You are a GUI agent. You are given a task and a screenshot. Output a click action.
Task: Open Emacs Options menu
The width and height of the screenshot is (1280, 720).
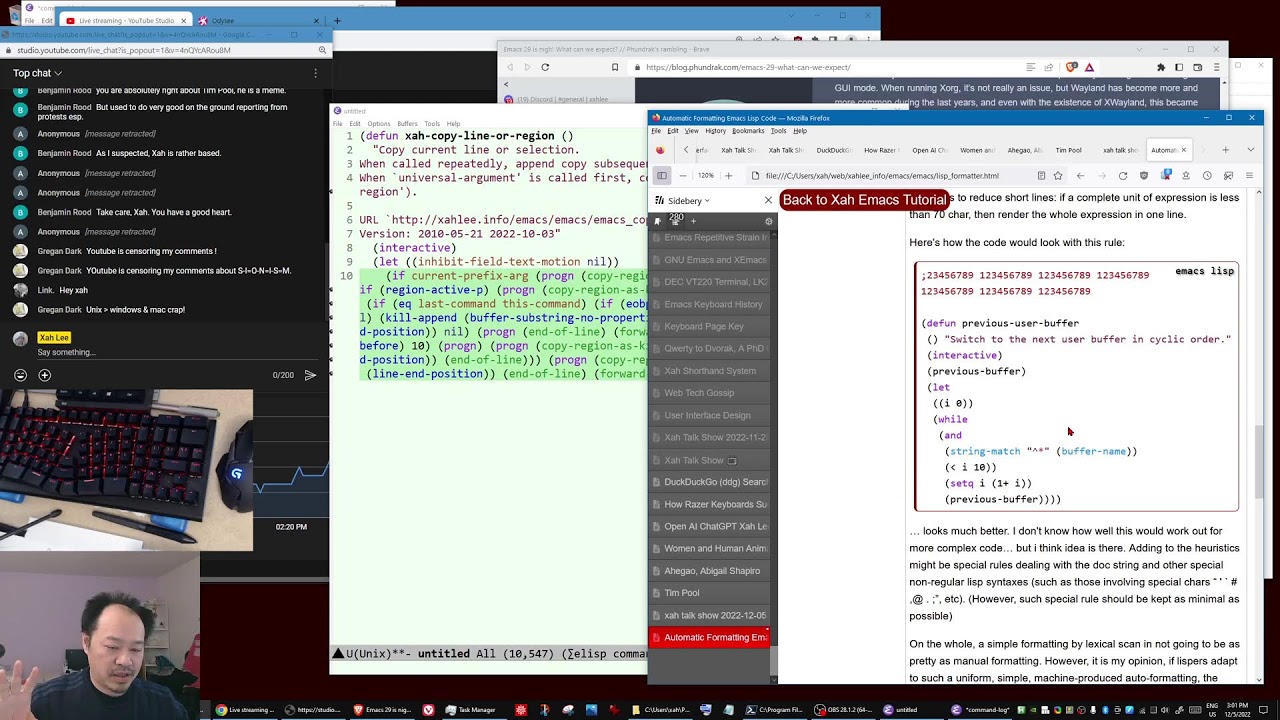[378, 124]
